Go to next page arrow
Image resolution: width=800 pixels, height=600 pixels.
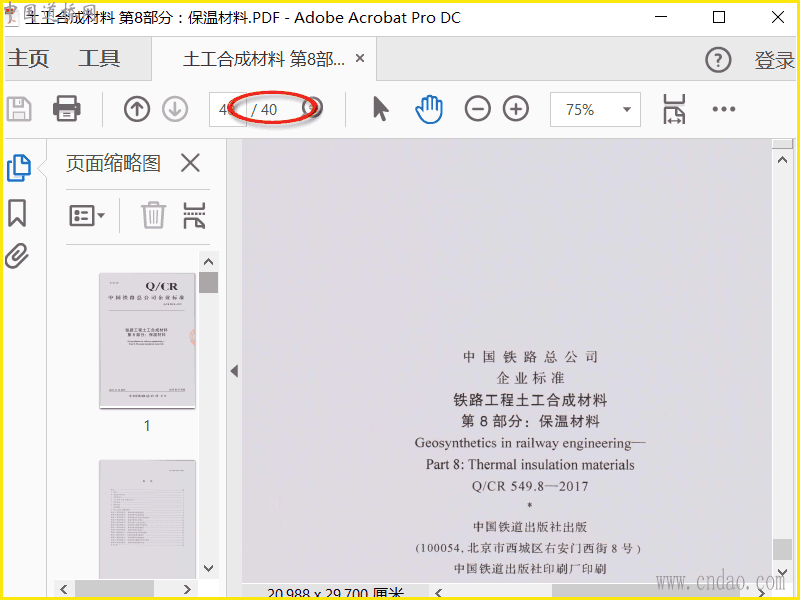tap(175, 109)
